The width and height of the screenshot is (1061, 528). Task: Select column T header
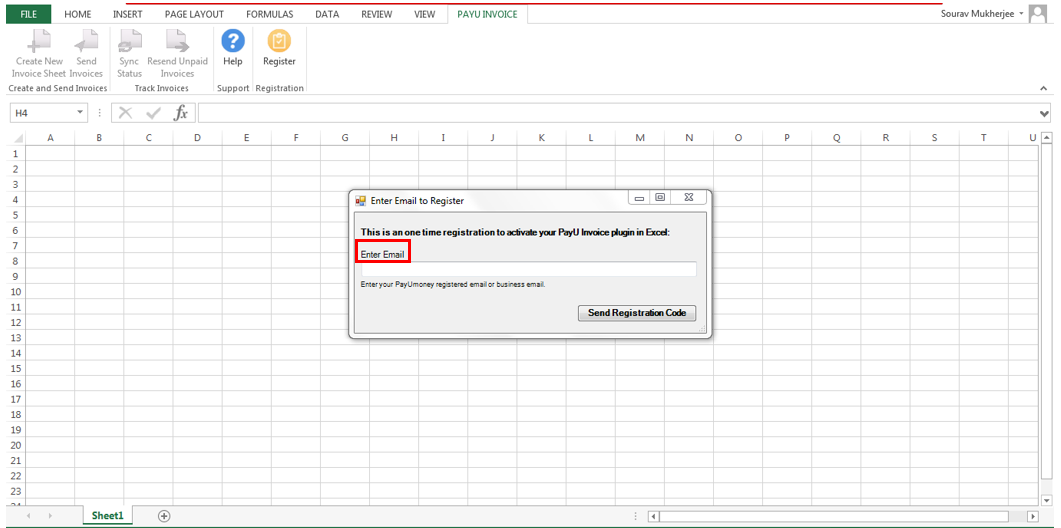pos(983,138)
